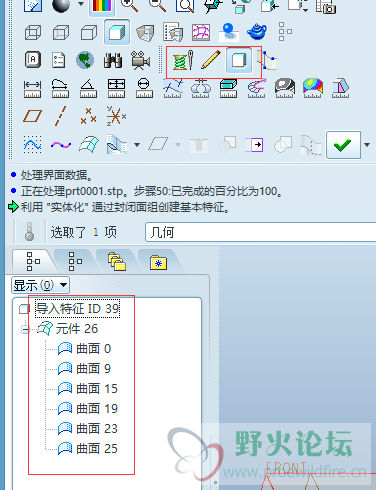
Task: Switch to the second tree tab
Action: pos(75,261)
